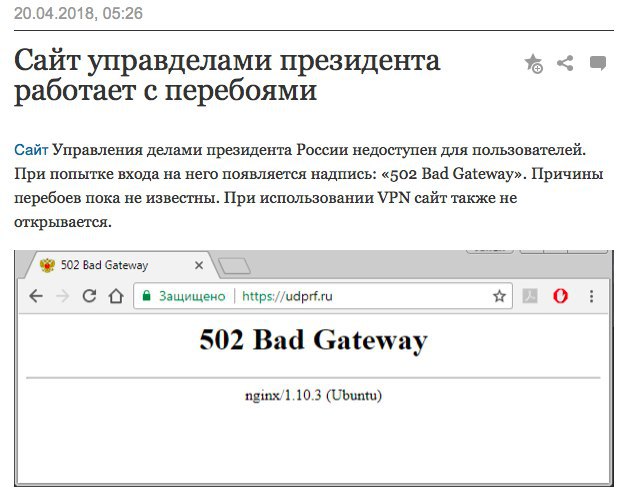This screenshot has width=635, height=503.
Task: Select the '502 Bad Gateway' browser tab
Action: click(120, 265)
